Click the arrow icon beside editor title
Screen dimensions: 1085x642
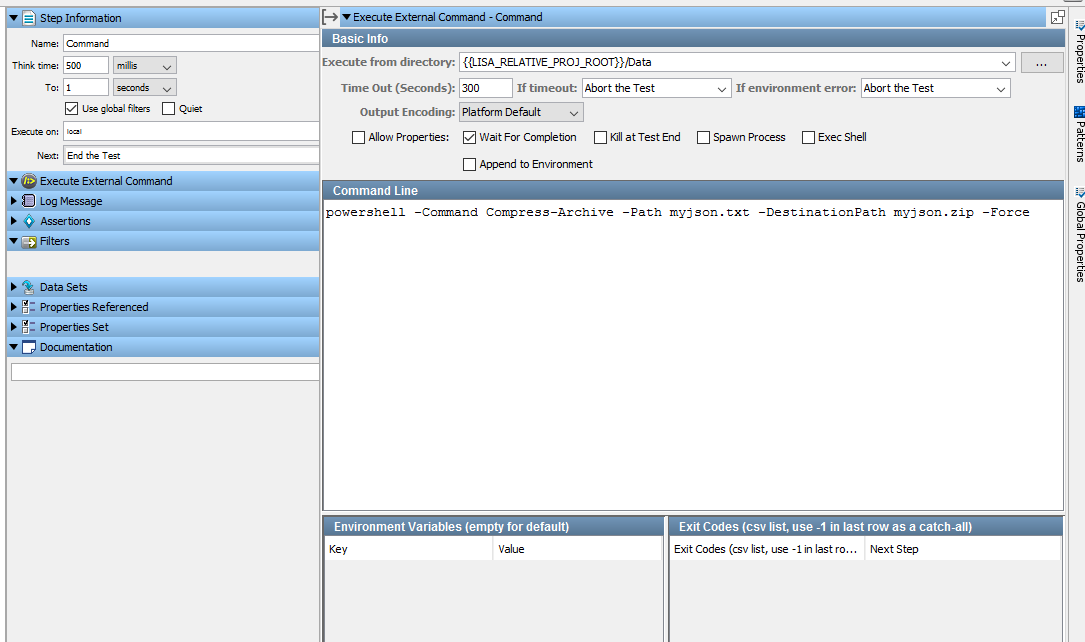[x=330, y=17]
